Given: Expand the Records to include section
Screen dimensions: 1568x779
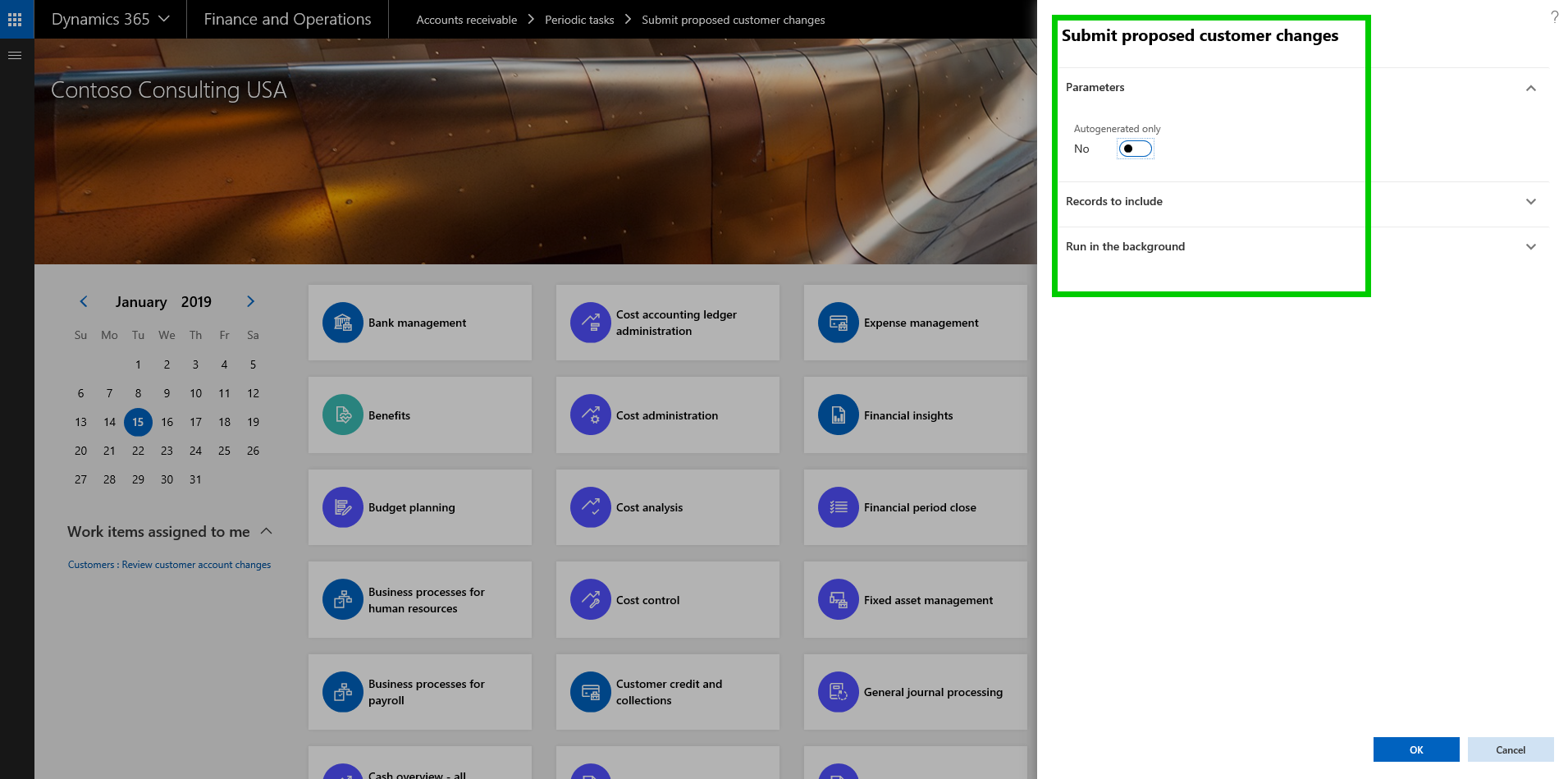Looking at the screenshot, I should [1530, 202].
